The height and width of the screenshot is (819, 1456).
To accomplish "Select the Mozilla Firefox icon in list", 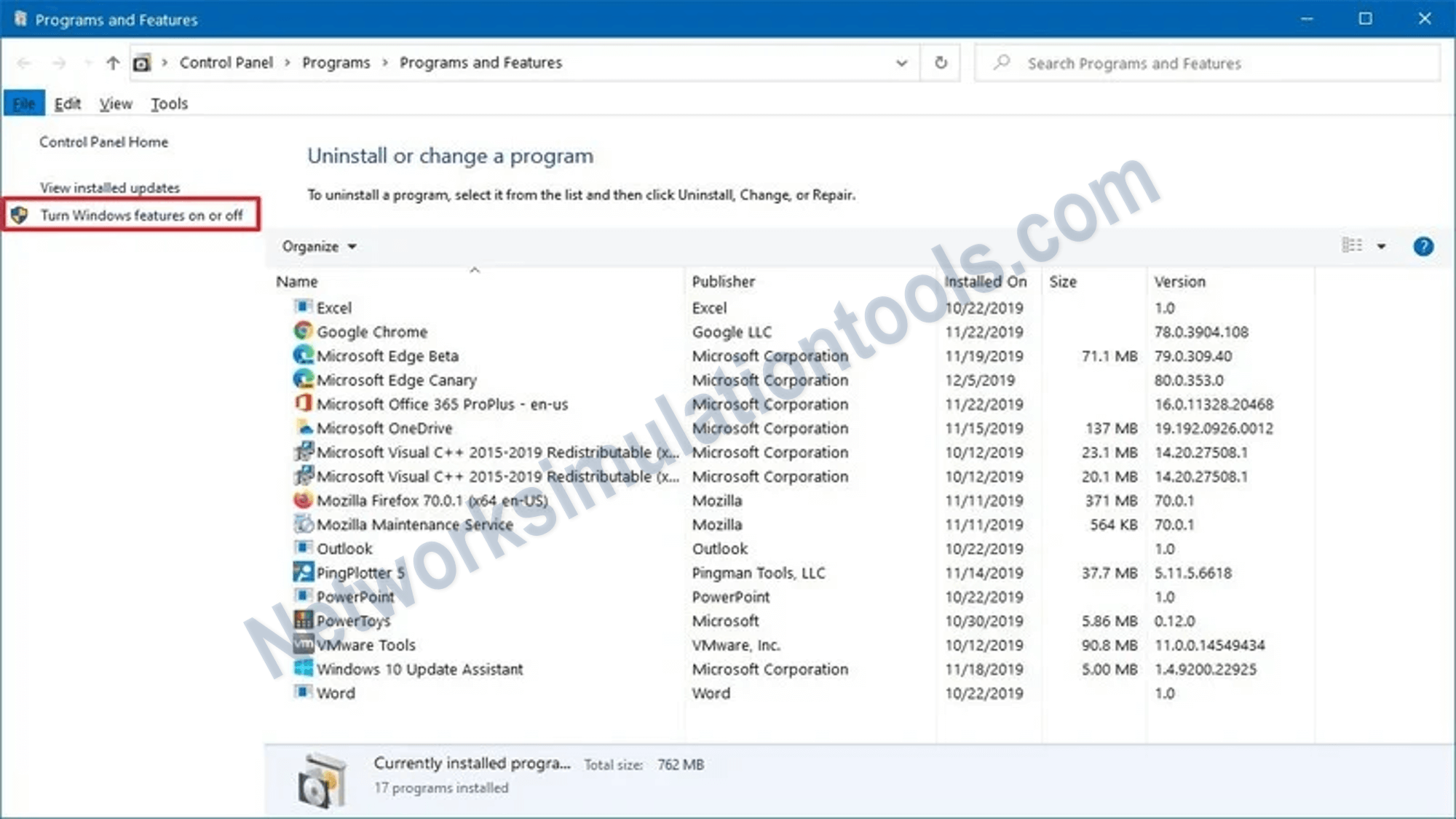I will click(303, 500).
